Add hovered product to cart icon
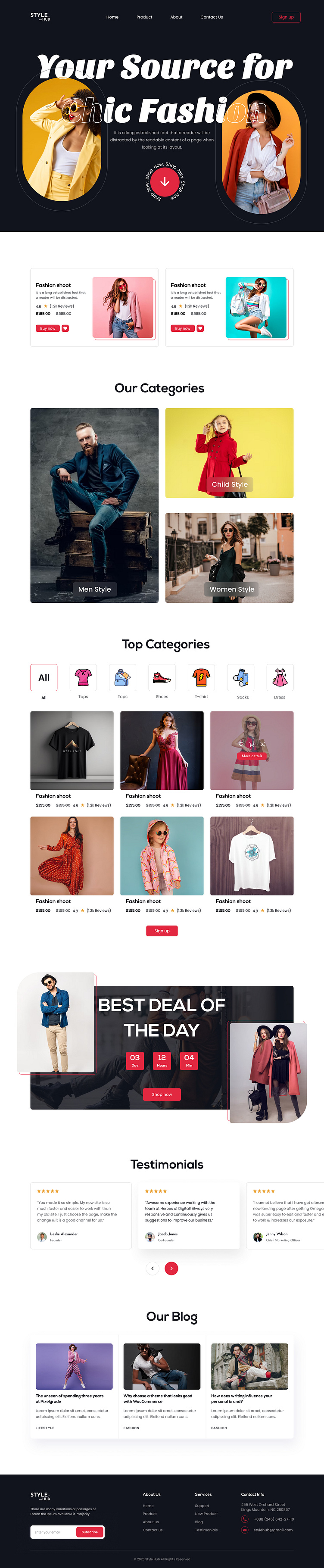This screenshot has height=1568, width=324. 252,745
